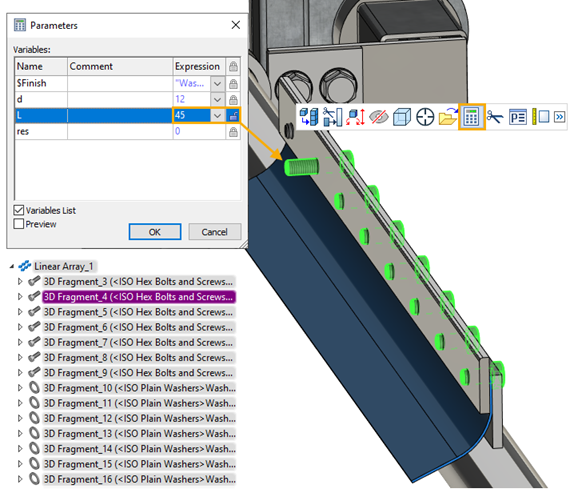Open the dropdown for variable d expression
The width and height of the screenshot is (574, 489).
tap(217, 100)
